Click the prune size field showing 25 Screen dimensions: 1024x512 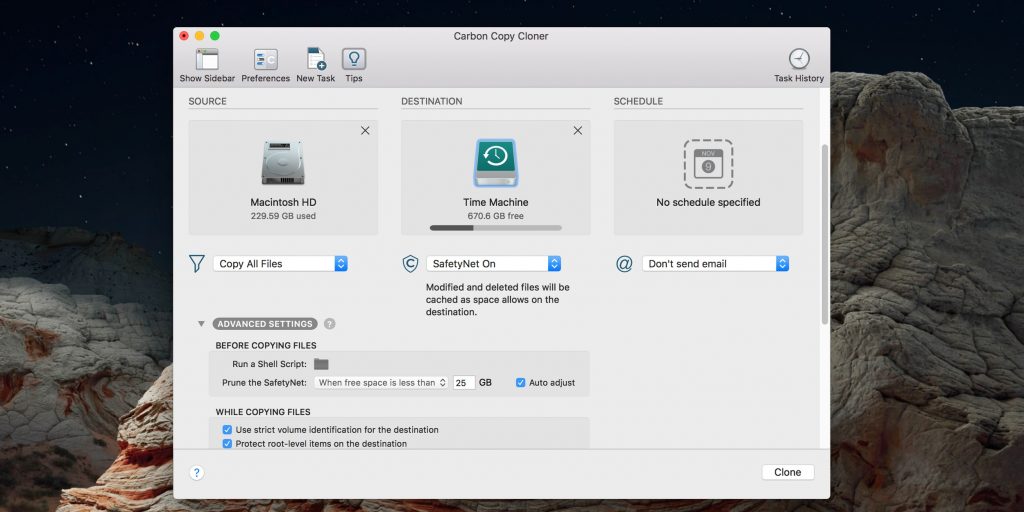[464, 383]
